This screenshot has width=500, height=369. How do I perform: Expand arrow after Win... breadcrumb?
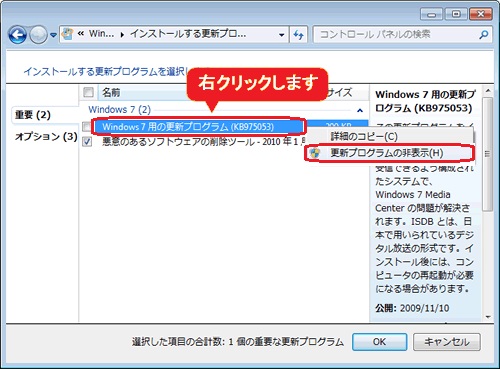(x=122, y=34)
